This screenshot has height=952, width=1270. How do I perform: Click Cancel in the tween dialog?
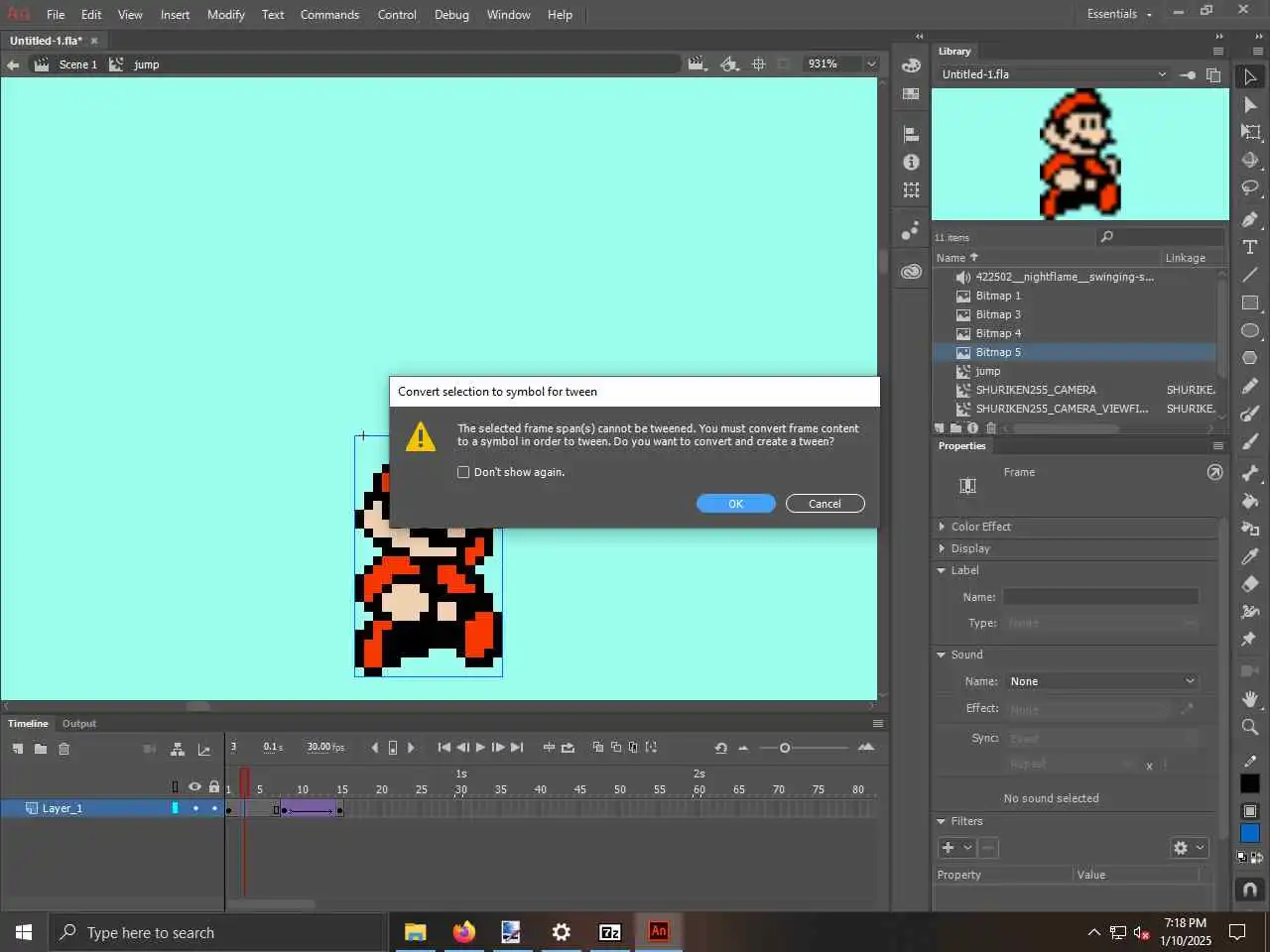[825, 504]
